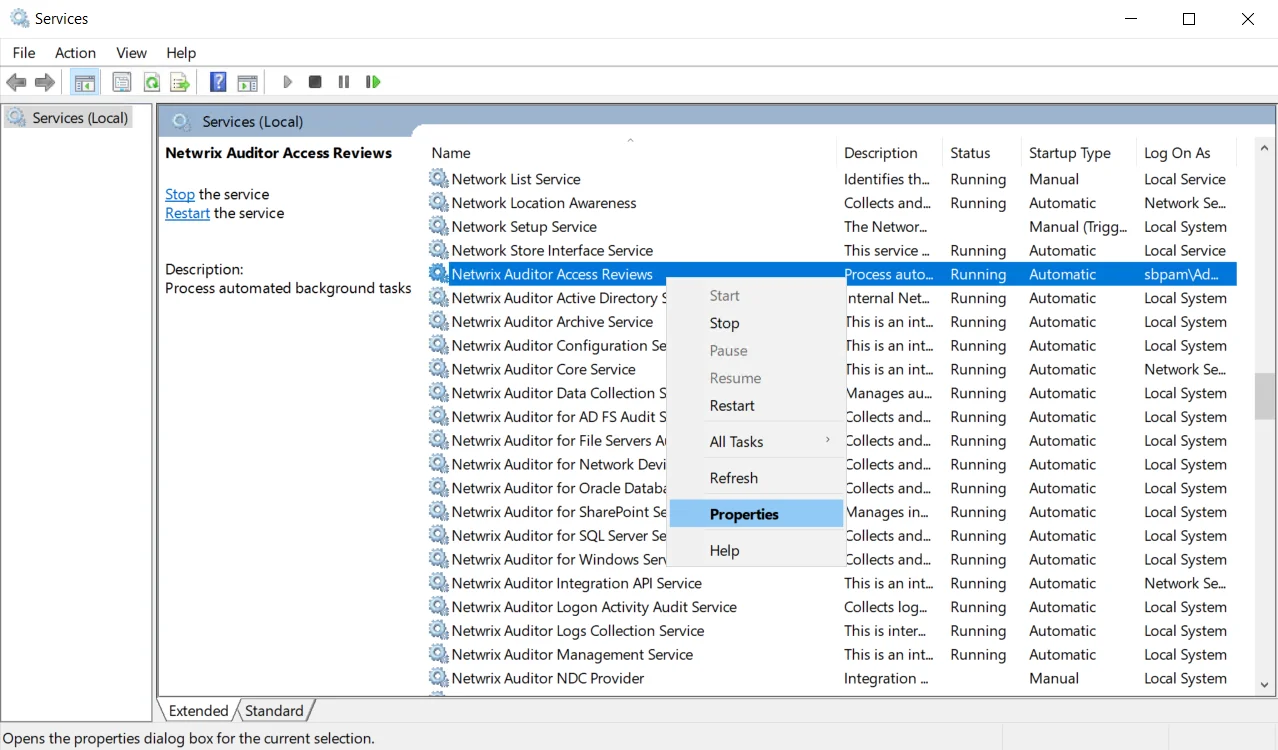Image resolution: width=1278 pixels, height=750 pixels.
Task: Switch to the Standard tab
Action: click(274, 710)
